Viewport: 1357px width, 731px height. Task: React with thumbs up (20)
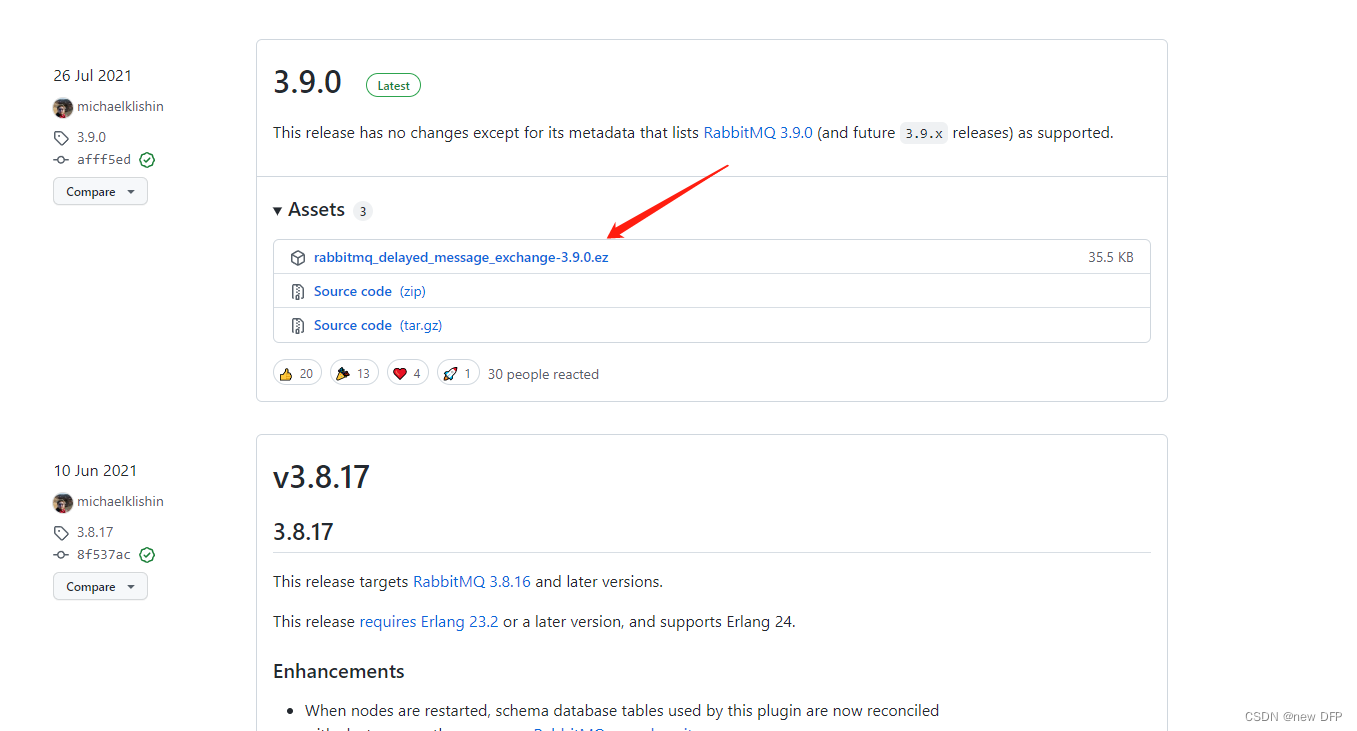(x=297, y=373)
